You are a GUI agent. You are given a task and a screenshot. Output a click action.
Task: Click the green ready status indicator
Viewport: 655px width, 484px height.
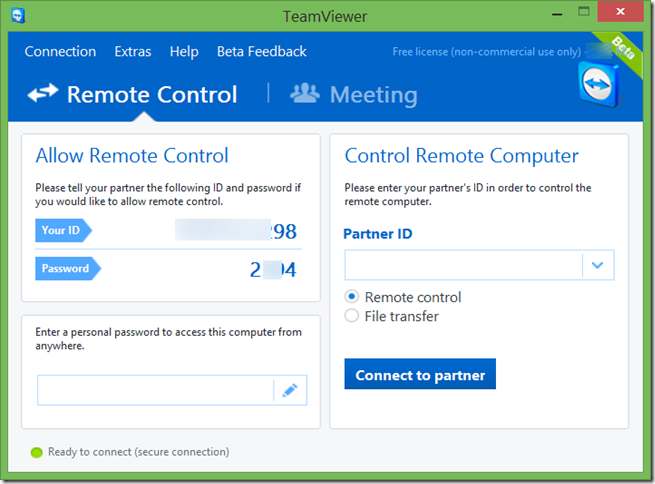(x=37, y=452)
